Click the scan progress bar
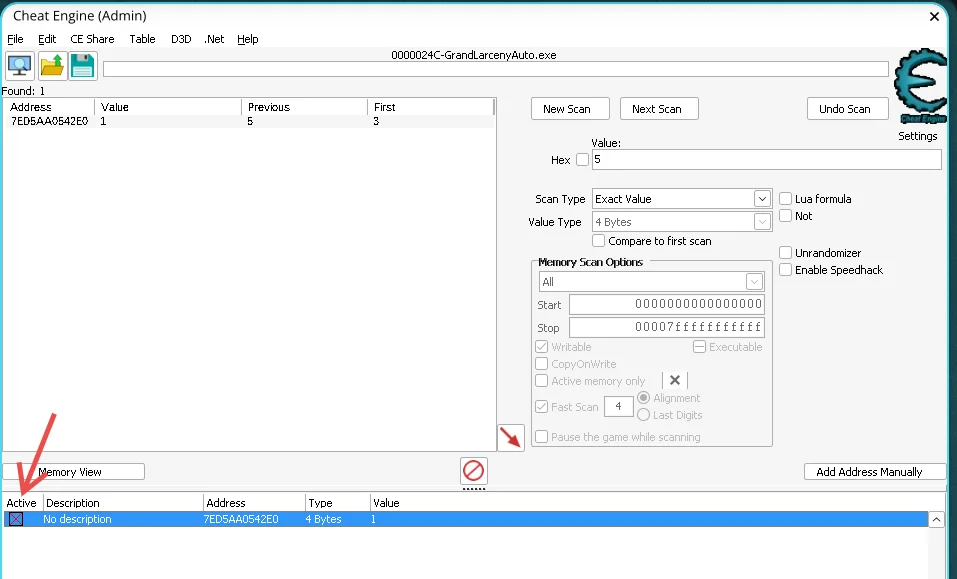 (496, 69)
